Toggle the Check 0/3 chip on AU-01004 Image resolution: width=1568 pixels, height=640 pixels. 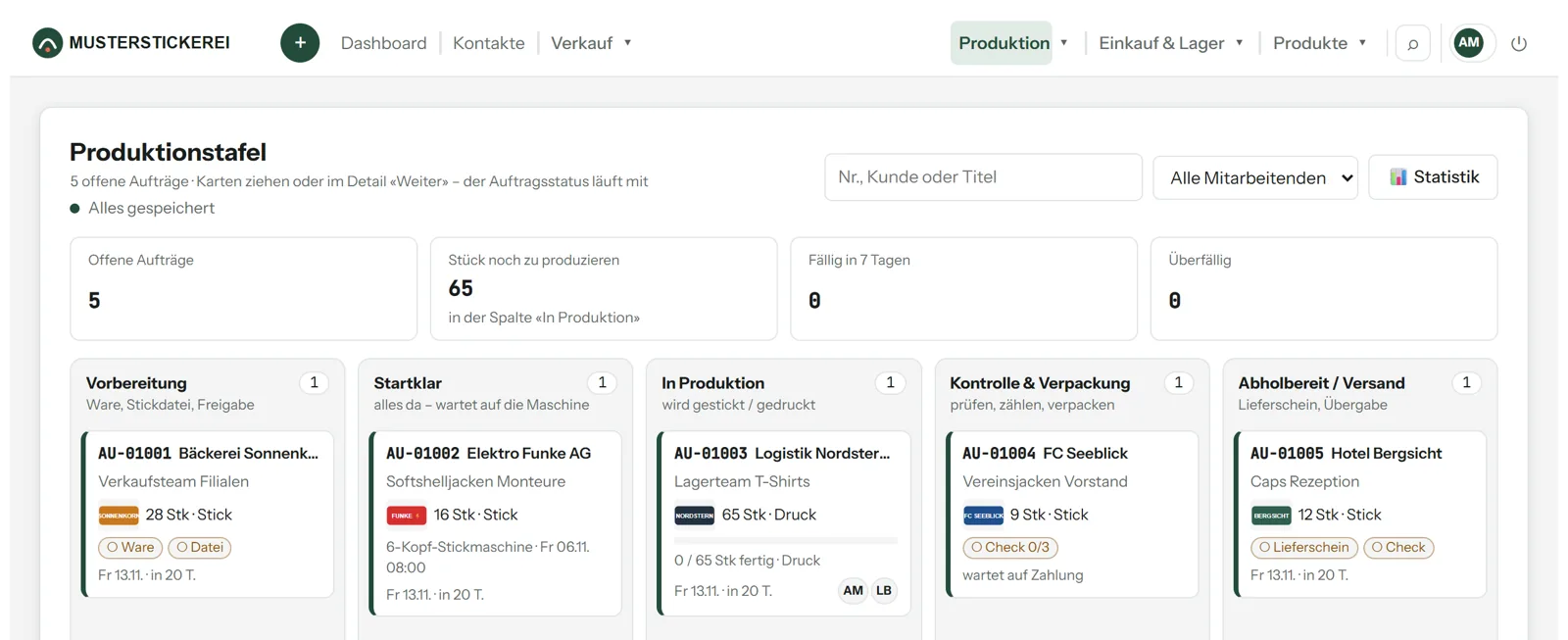coord(1010,547)
